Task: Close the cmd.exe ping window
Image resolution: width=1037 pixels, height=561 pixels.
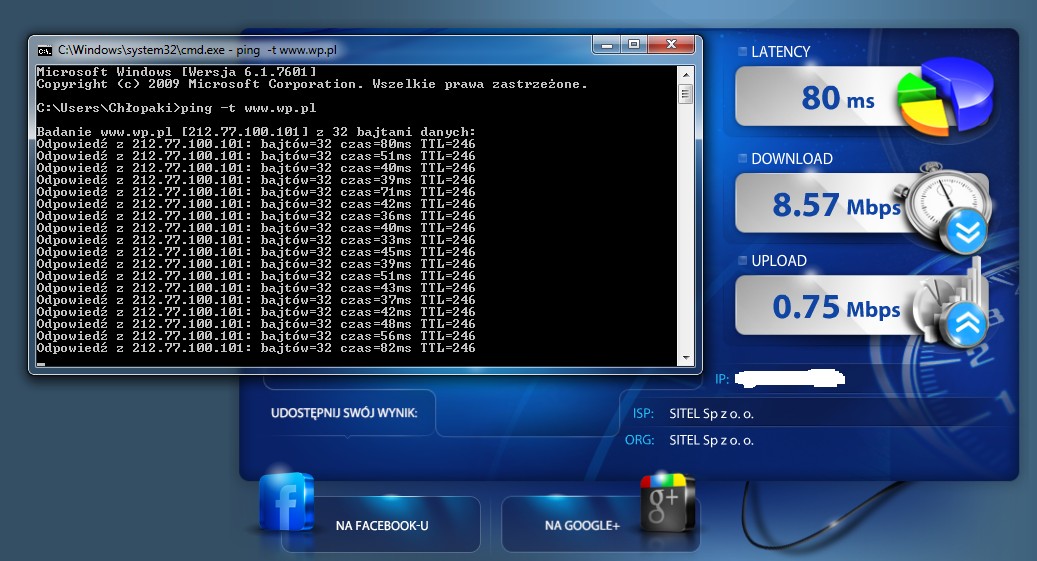Action: click(671, 45)
